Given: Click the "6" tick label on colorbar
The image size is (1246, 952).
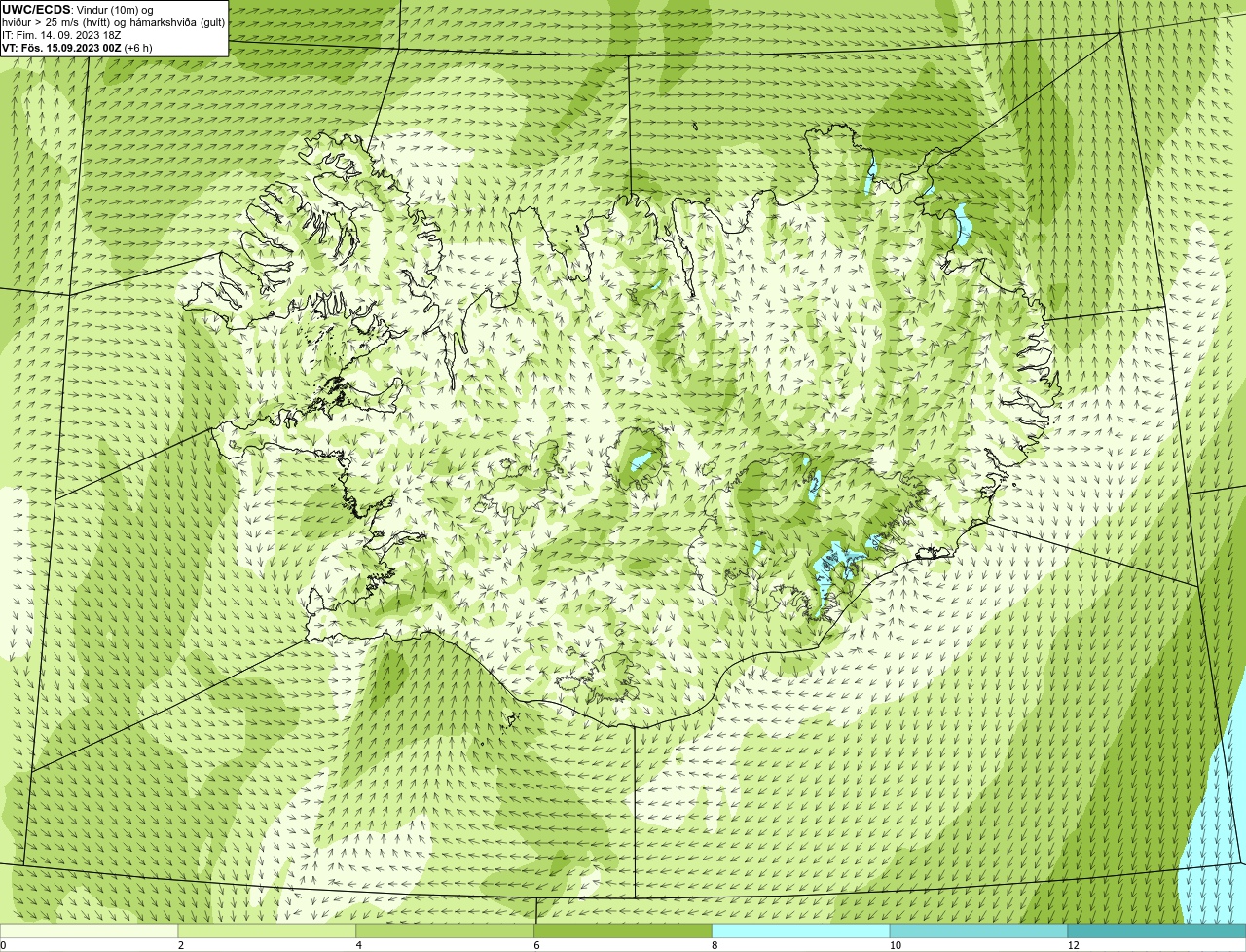Looking at the screenshot, I should point(536,945).
